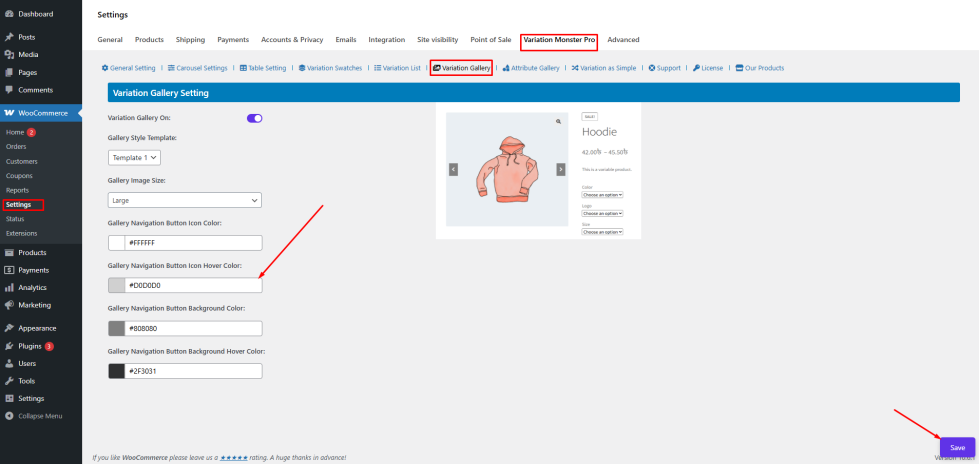Open Attribute Gallery sub-tab
979x464 pixels.
tap(531, 68)
